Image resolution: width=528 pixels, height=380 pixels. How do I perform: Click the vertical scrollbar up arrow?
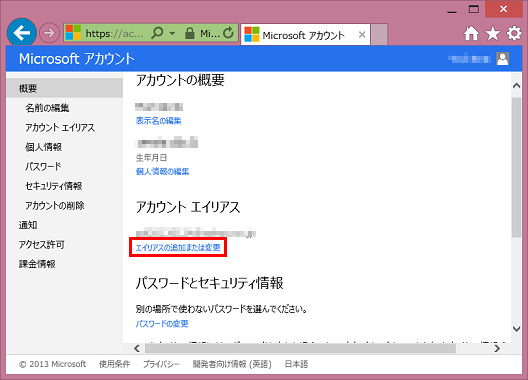click(517, 86)
